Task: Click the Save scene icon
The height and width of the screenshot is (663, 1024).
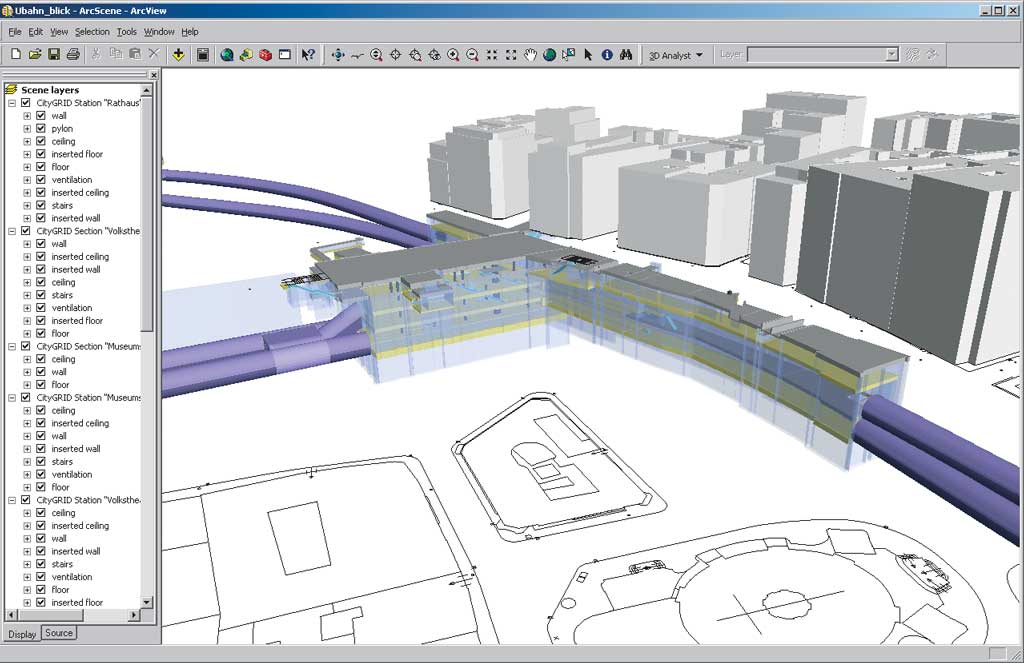Action: point(54,55)
